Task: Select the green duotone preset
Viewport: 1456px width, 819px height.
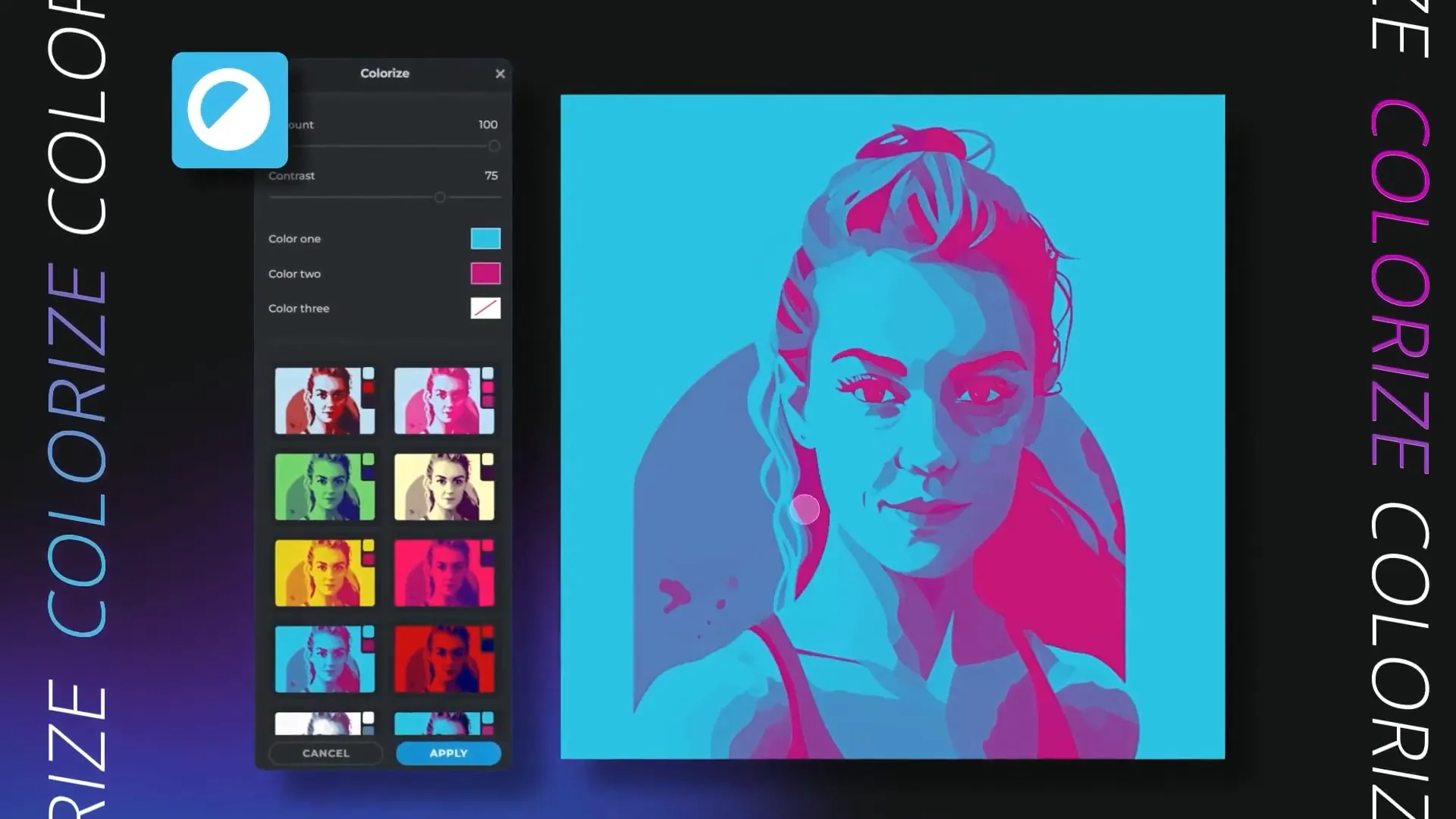Action: tap(325, 487)
